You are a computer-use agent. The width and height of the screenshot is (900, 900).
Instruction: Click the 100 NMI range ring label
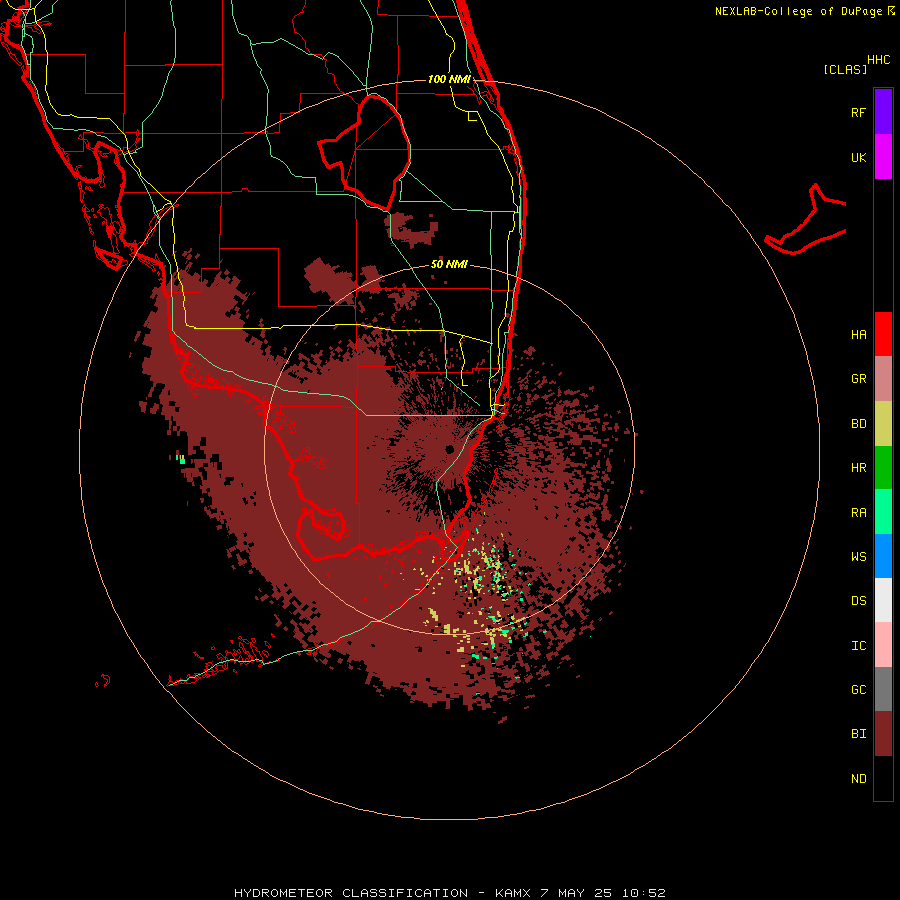(449, 79)
